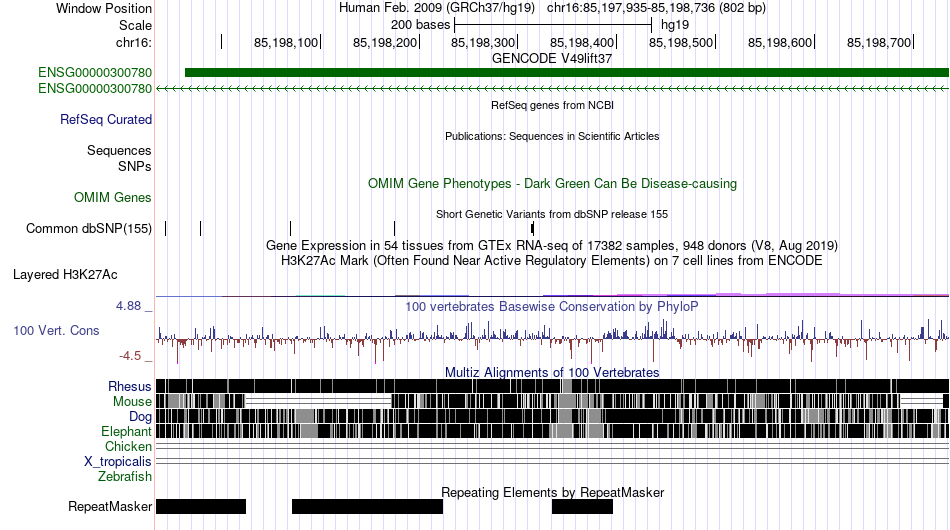Click the GENCODE V49lift37 track title
The width and height of the screenshot is (950, 530).
coord(552,59)
